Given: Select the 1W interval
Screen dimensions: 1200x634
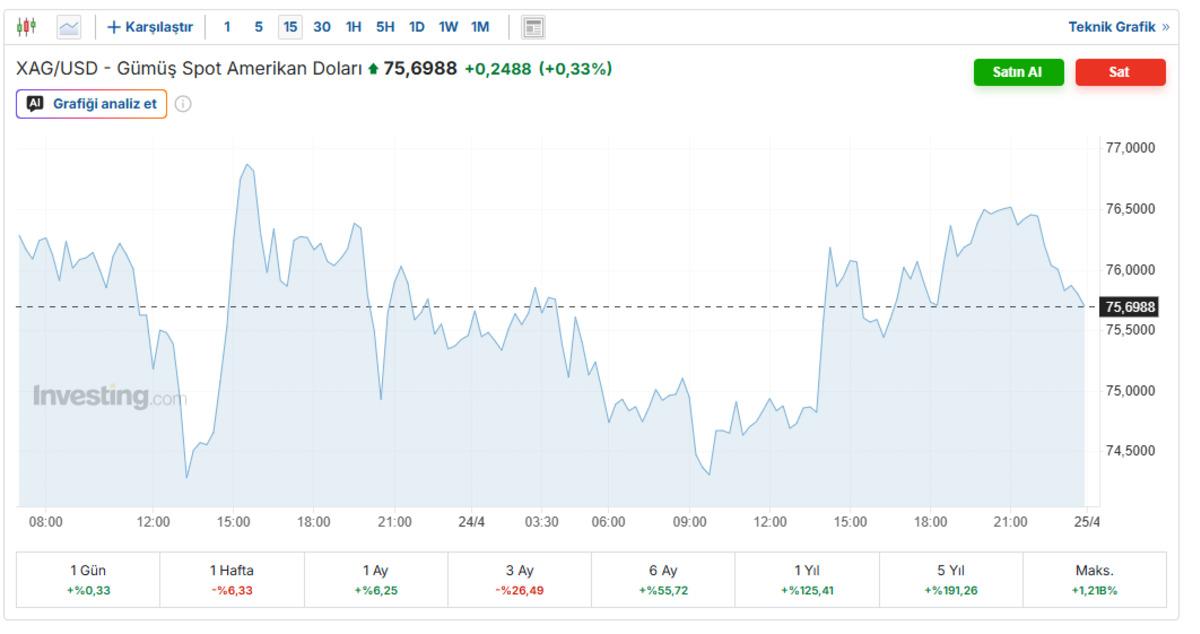Looking at the screenshot, I should coord(448,27).
